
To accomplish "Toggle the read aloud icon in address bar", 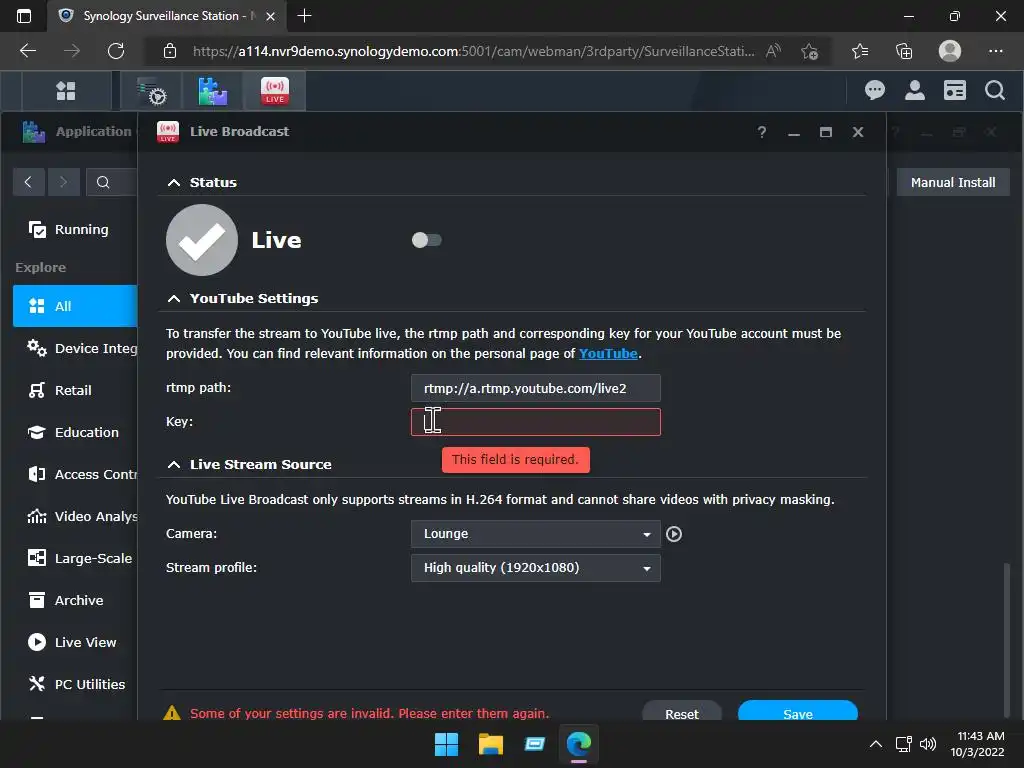I will point(773,51).
